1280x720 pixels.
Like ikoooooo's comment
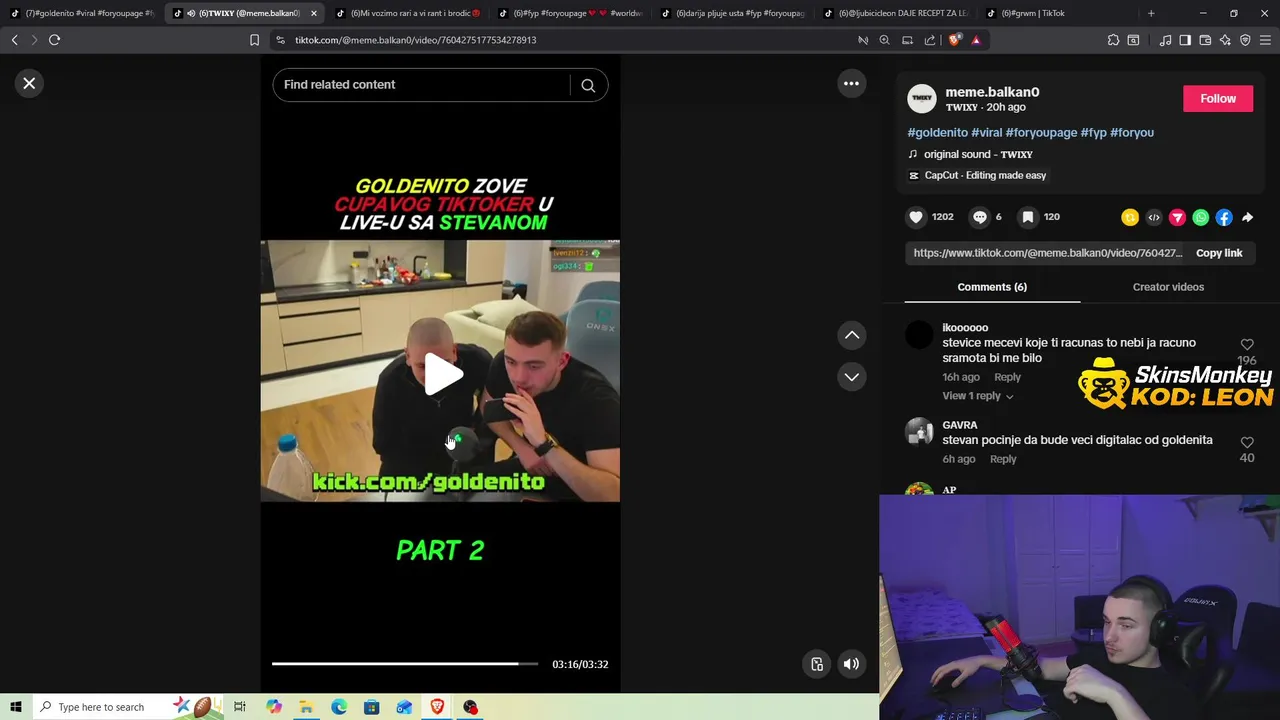[x=1247, y=345]
